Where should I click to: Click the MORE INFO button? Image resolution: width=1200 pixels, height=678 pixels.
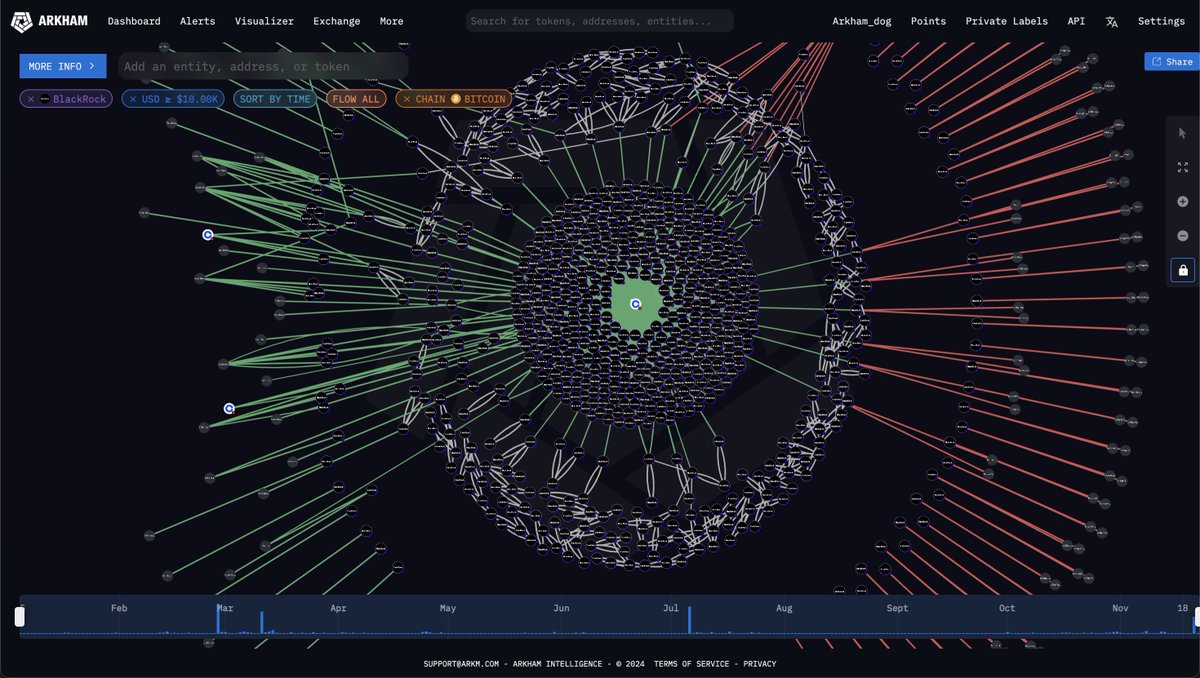click(x=62, y=66)
